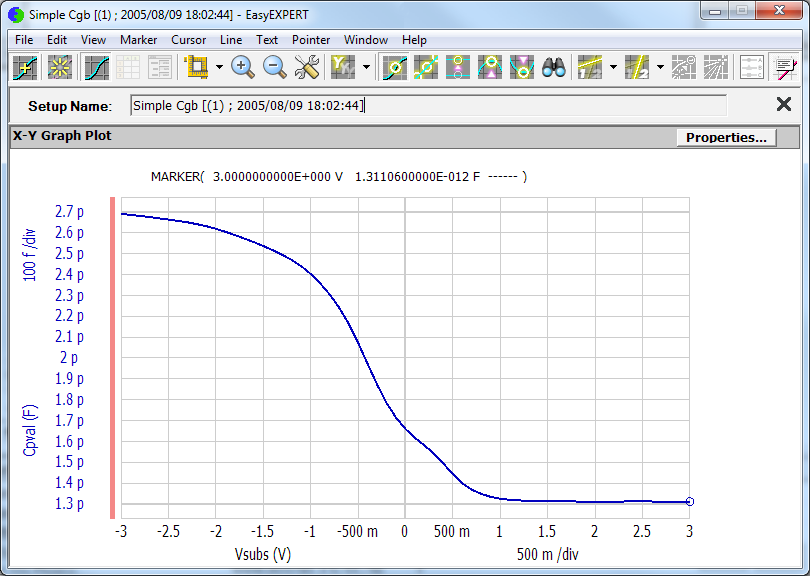
Task: Click the Properties... button
Action: point(726,138)
